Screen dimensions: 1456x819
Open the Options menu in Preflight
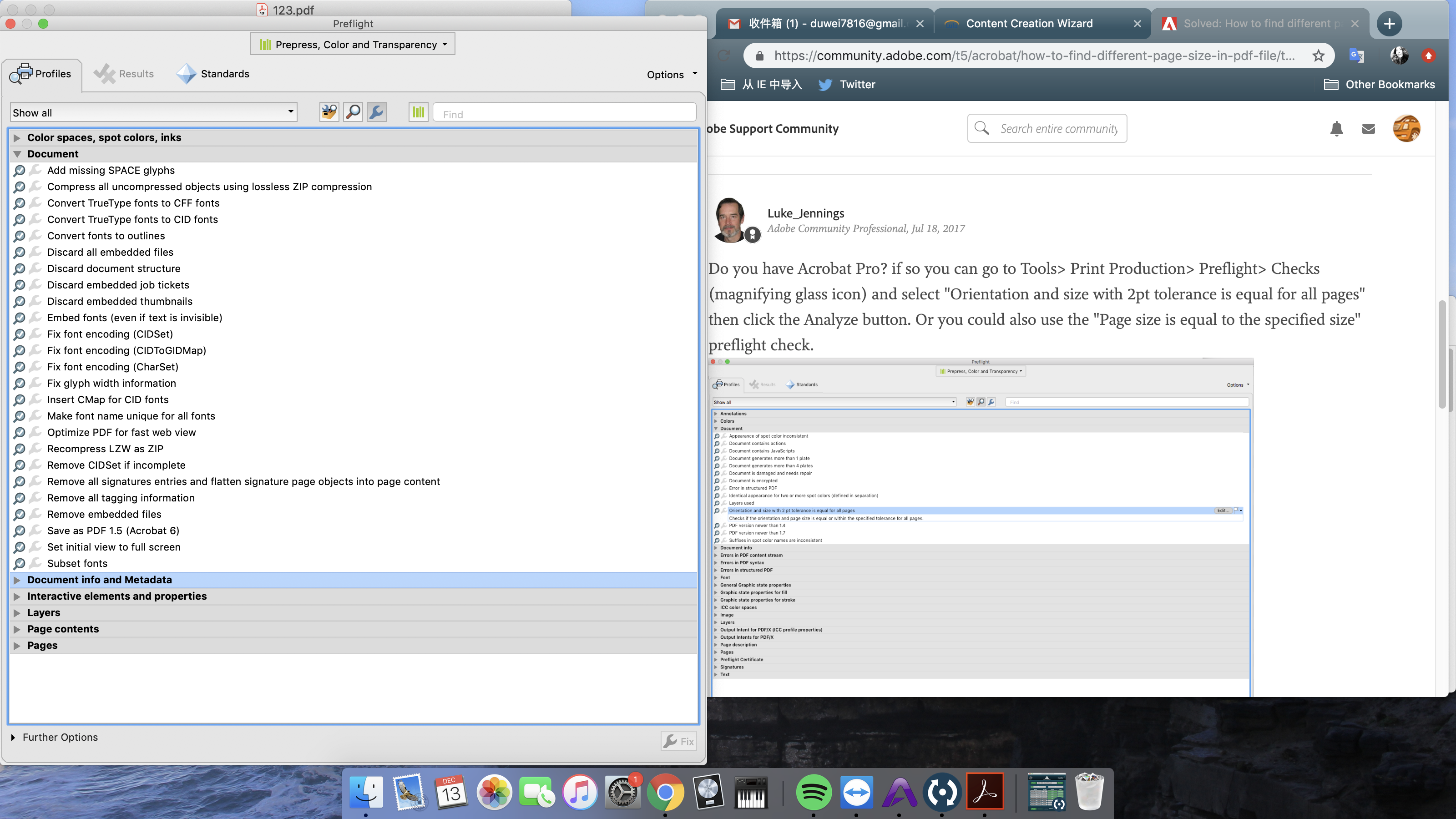point(672,75)
